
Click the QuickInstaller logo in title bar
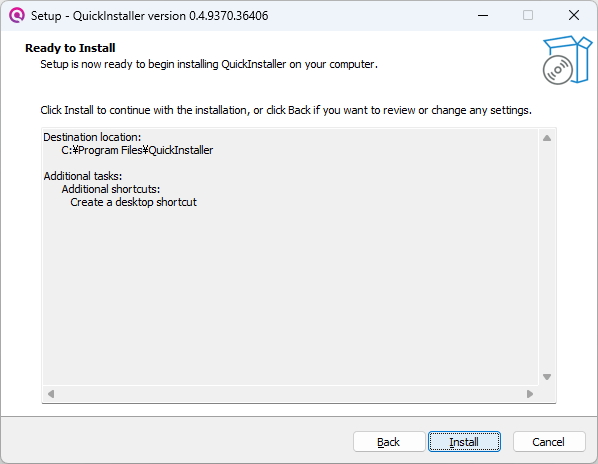click(17, 15)
